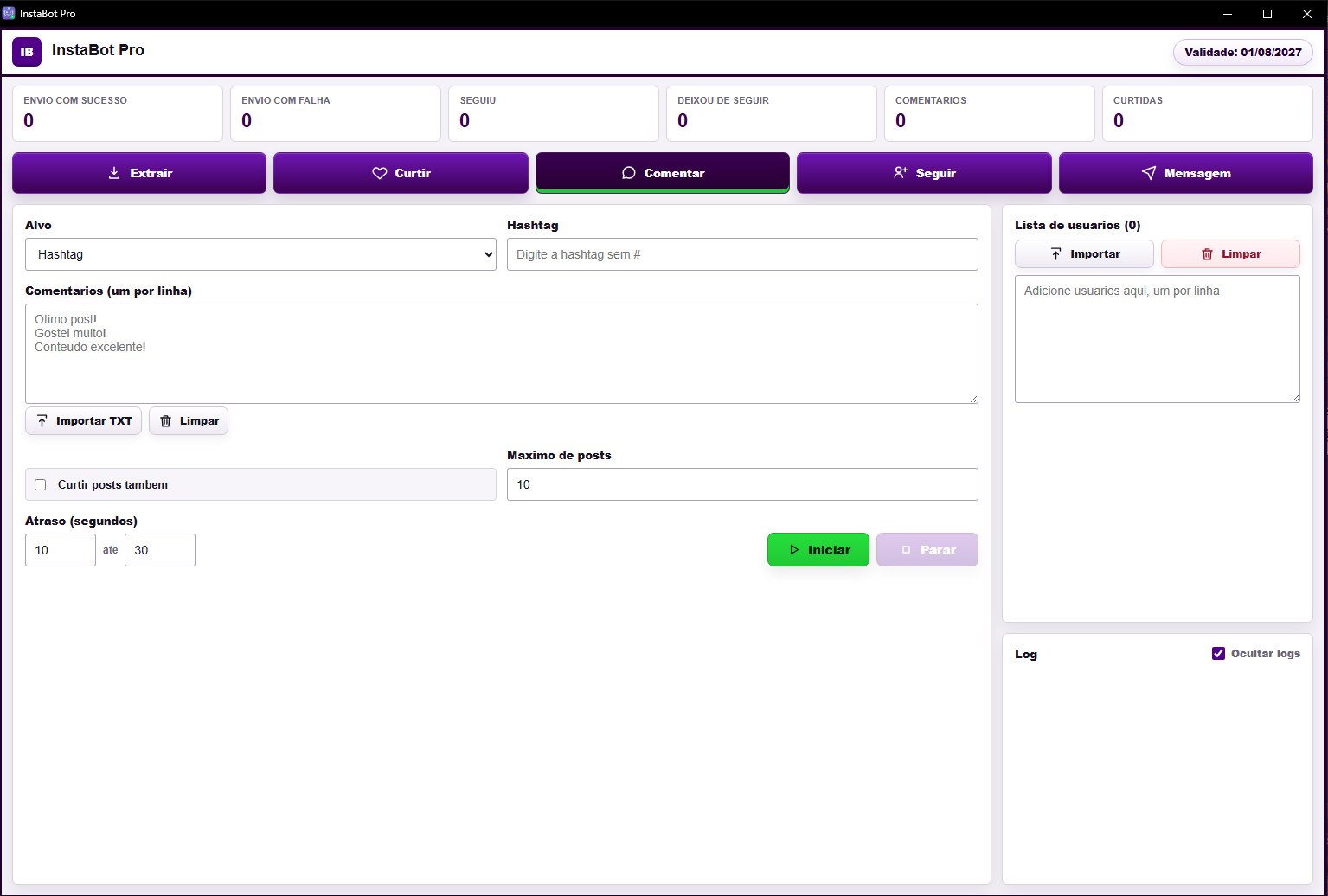Click the IB logo icon in header
1328x896 pixels.
click(x=27, y=52)
